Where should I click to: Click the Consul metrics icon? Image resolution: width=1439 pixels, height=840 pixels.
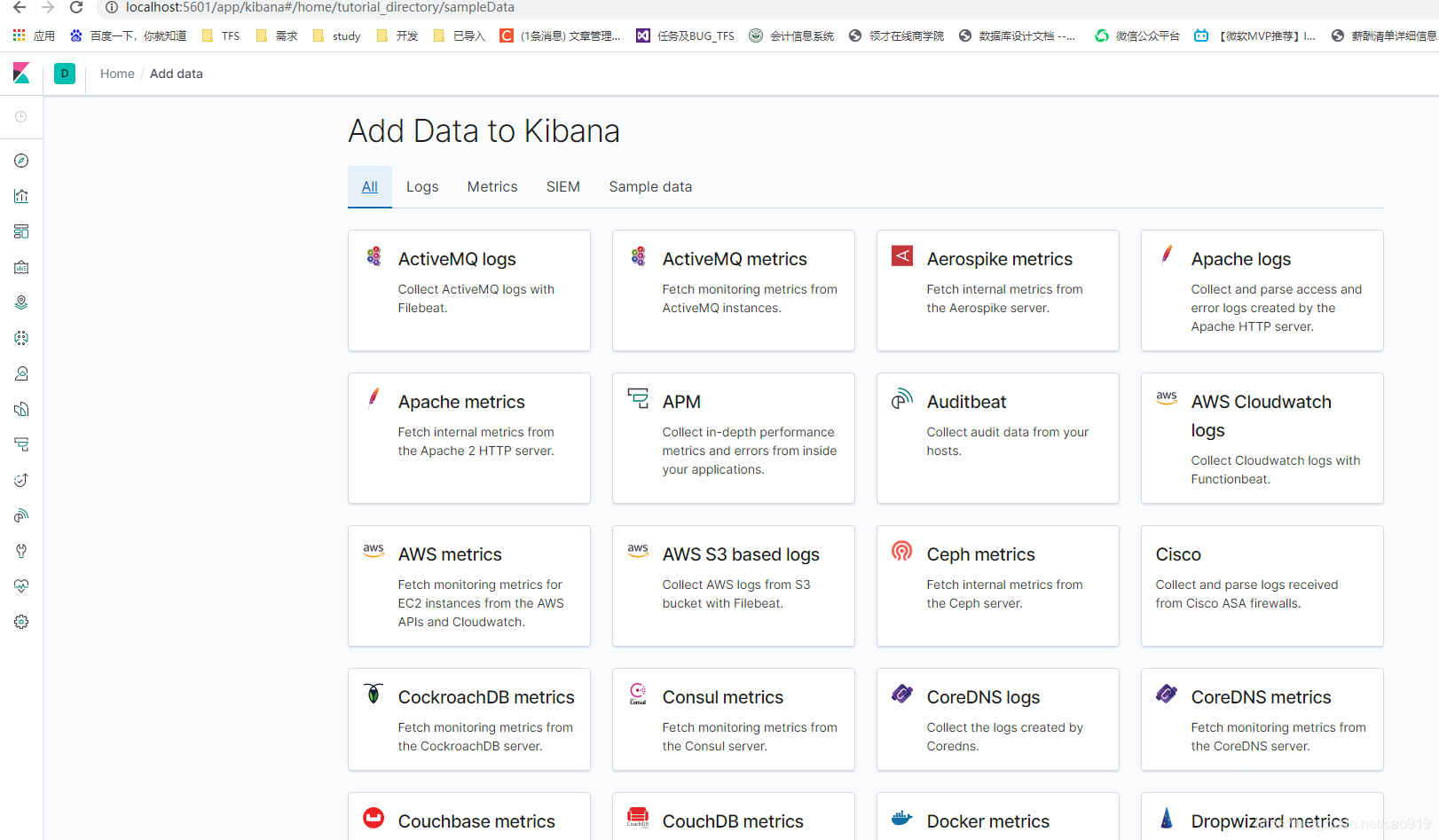(638, 694)
